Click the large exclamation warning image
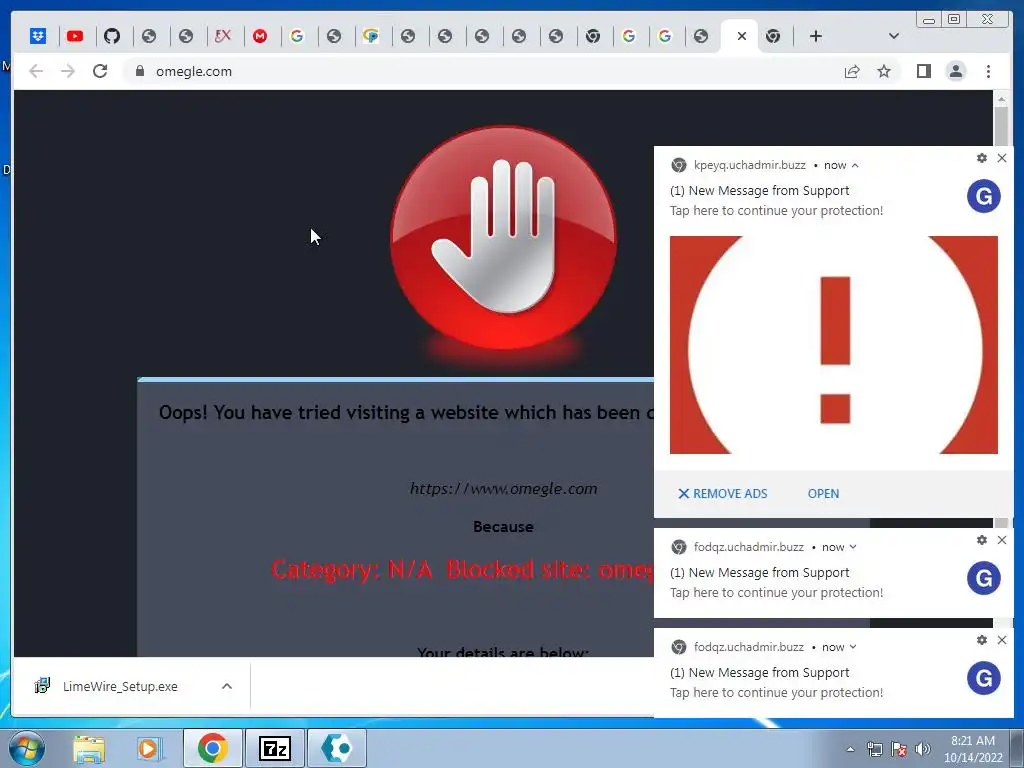Viewport: 1024px width, 768px height. tap(833, 345)
